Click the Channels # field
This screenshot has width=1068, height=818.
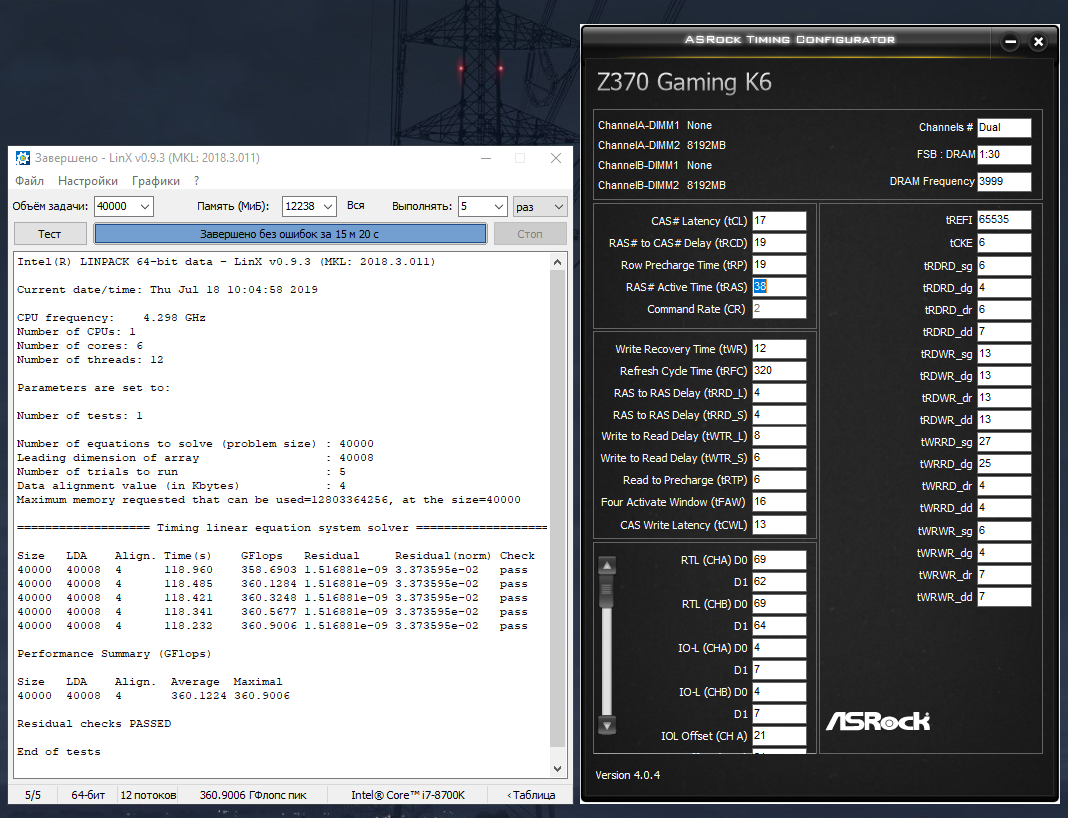(x=1004, y=127)
